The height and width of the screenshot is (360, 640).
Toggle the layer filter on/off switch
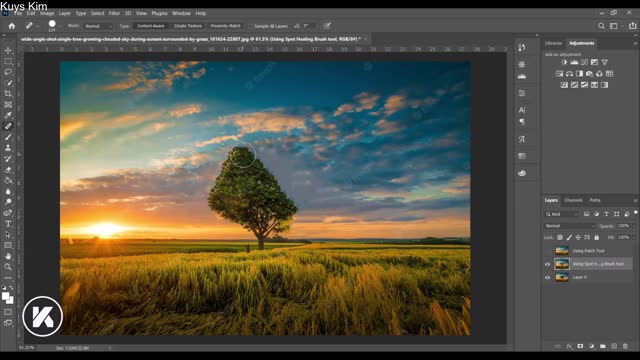pos(636,213)
